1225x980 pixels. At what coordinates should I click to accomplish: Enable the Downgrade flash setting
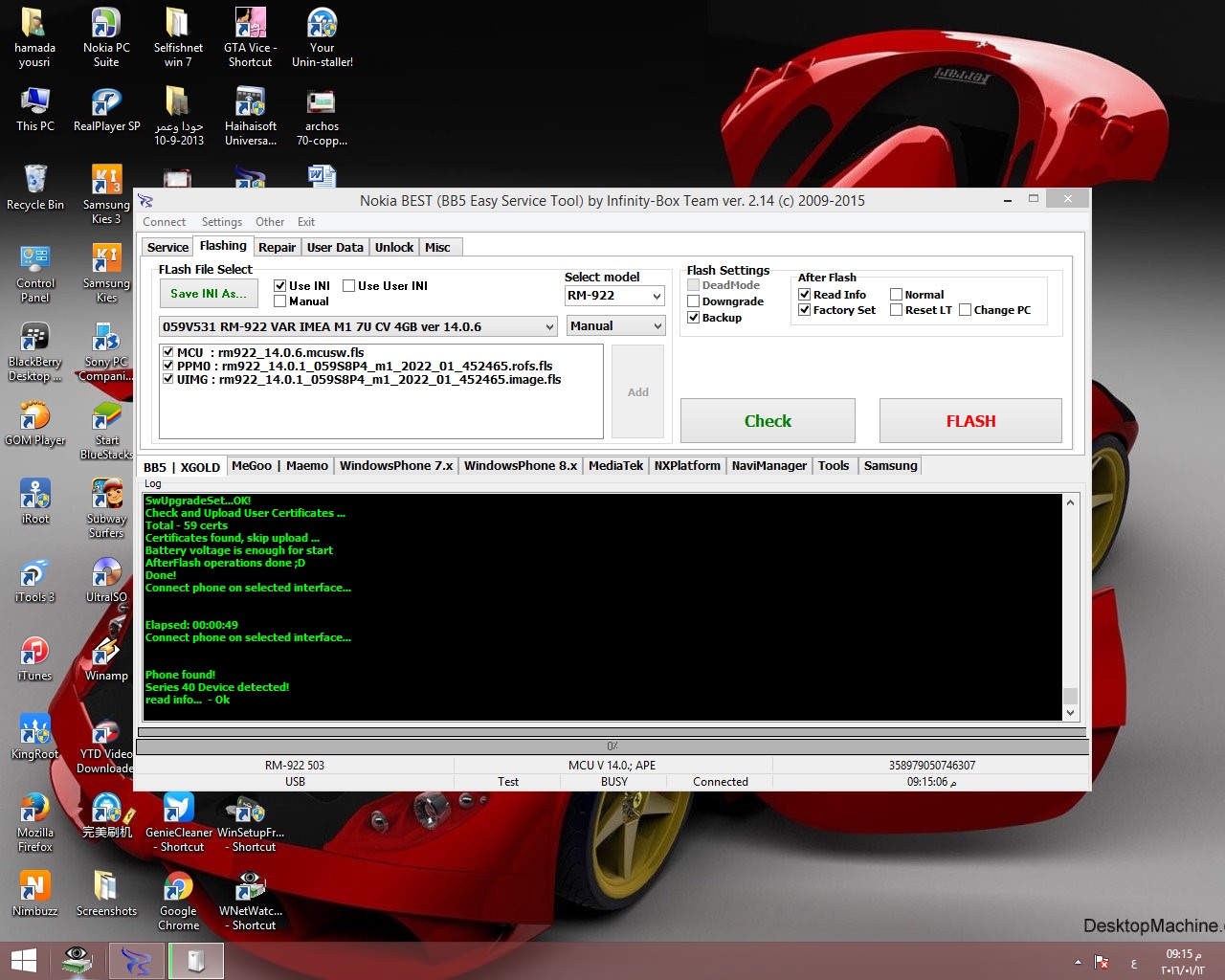694,301
